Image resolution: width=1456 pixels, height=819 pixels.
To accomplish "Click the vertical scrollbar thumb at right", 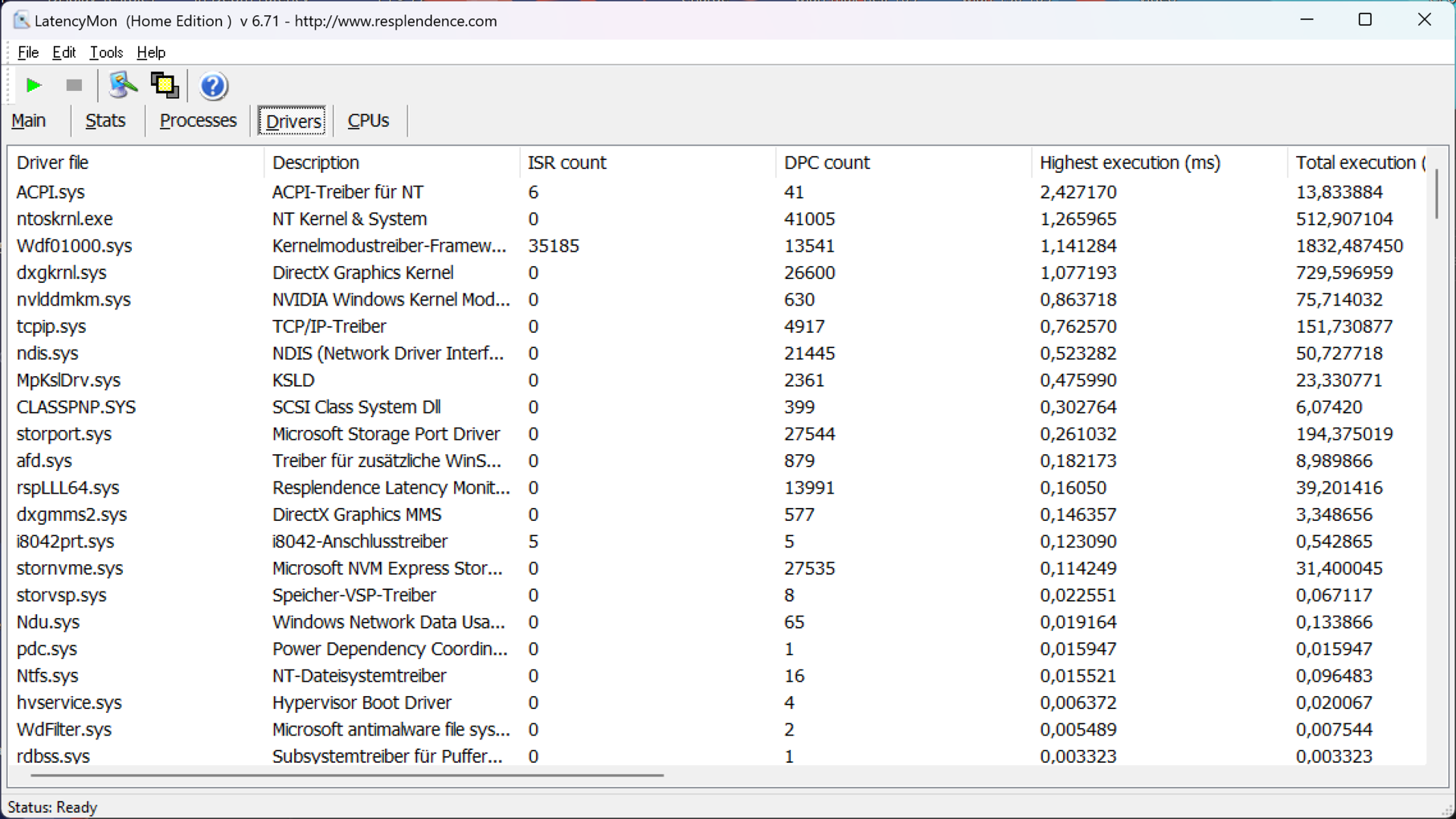I will [1436, 194].
